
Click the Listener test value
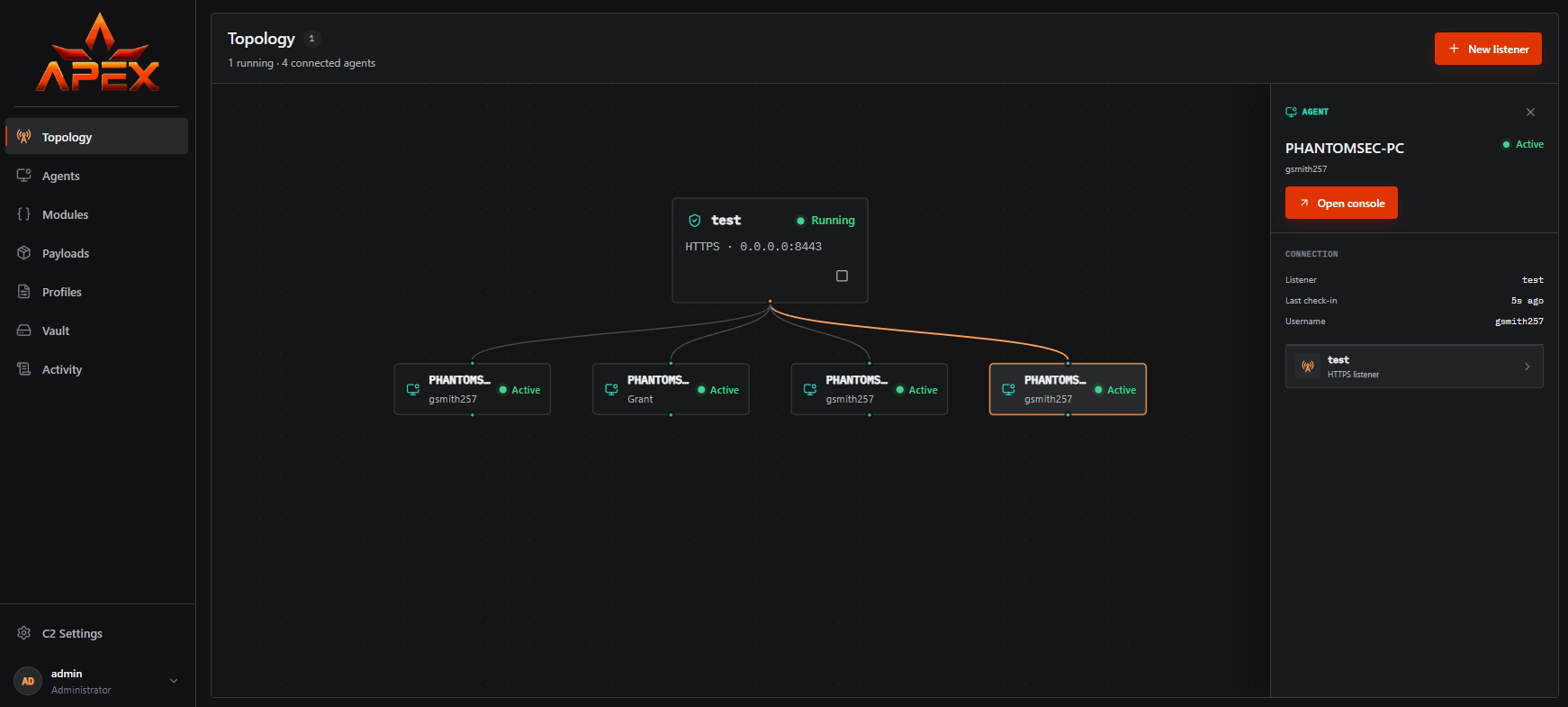click(x=1533, y=280)
